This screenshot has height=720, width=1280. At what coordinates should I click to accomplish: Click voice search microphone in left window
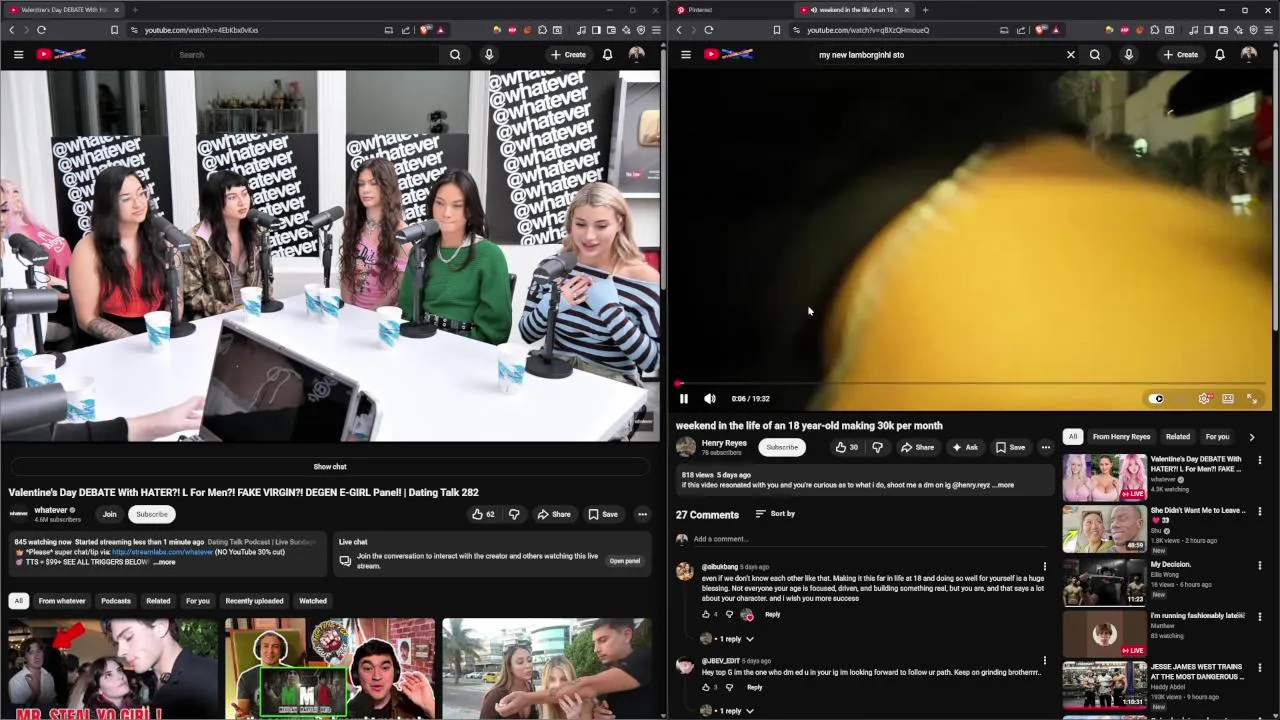click(x=489, y=54)
